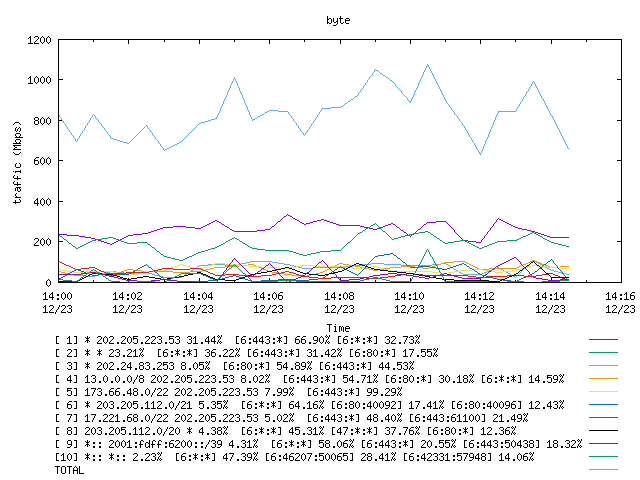Click the red line sample for legend entry [7]
This screenshot has height=480, width=640.
603,418
